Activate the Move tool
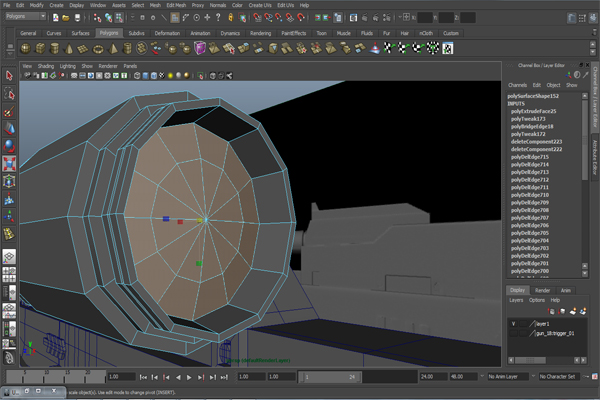The image size is (600, 400). coord(9,129)
